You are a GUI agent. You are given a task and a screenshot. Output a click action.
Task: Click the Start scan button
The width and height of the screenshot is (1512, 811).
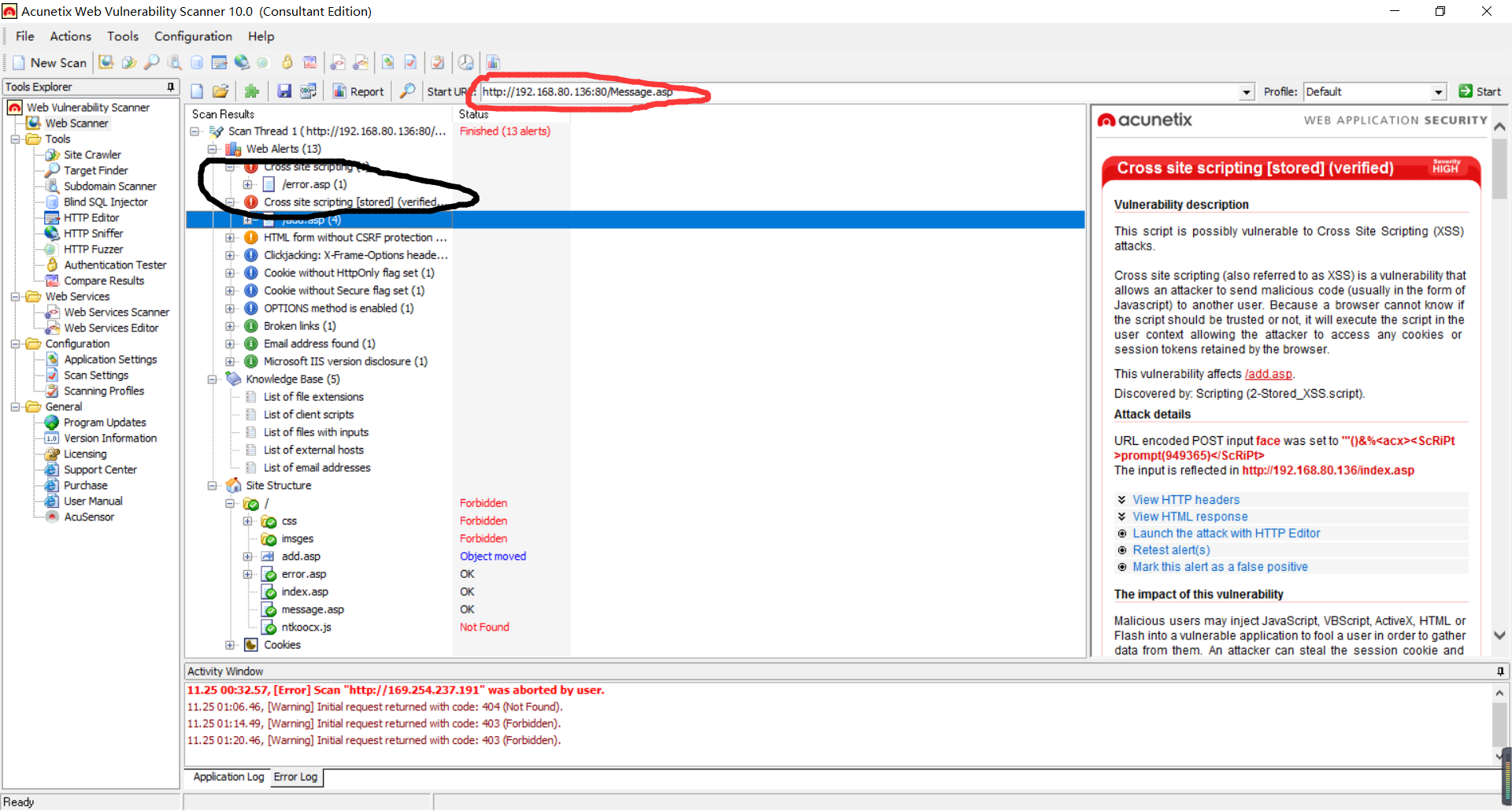[x=1480, y=91]
